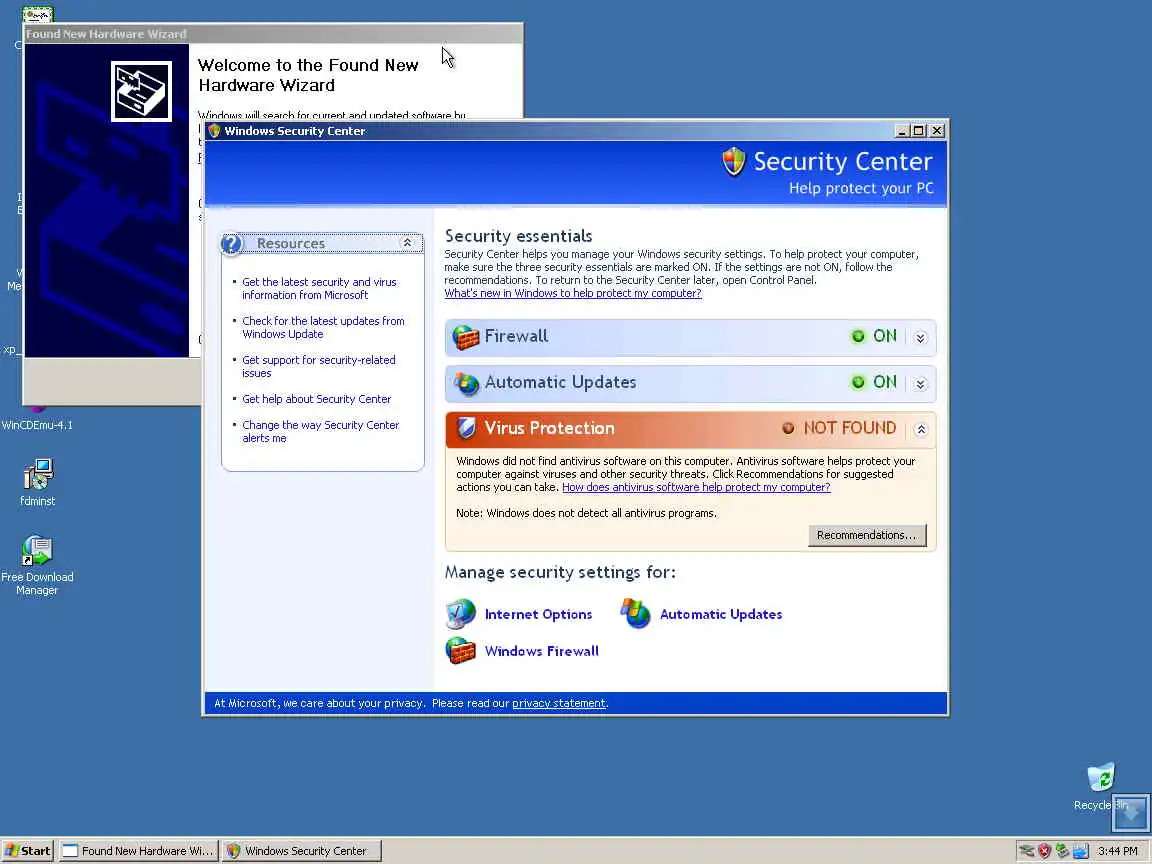
Task: Minimize the Windows Security Center window
Action: point(902,131)
